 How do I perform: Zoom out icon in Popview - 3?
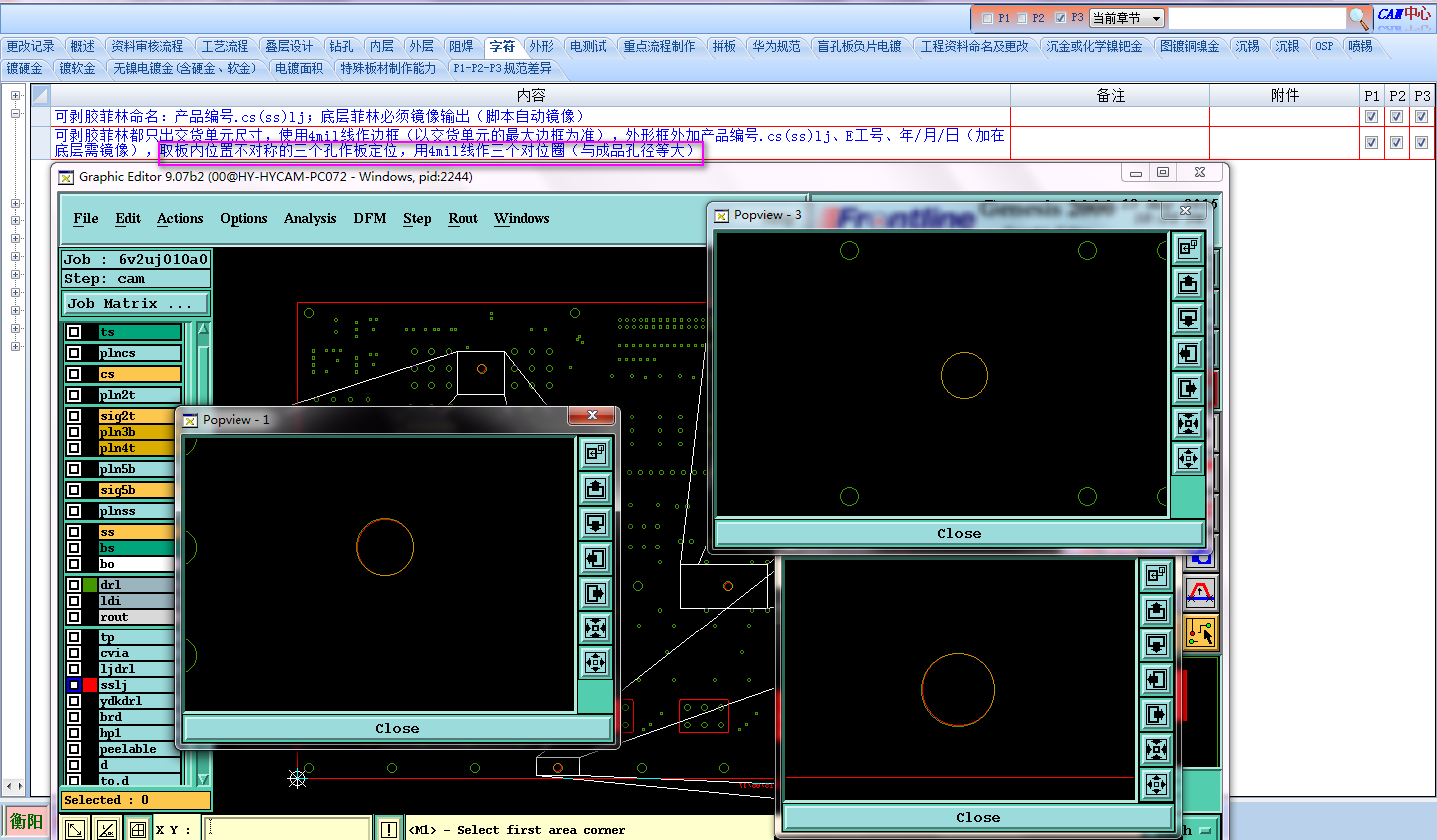(1188, 459)
